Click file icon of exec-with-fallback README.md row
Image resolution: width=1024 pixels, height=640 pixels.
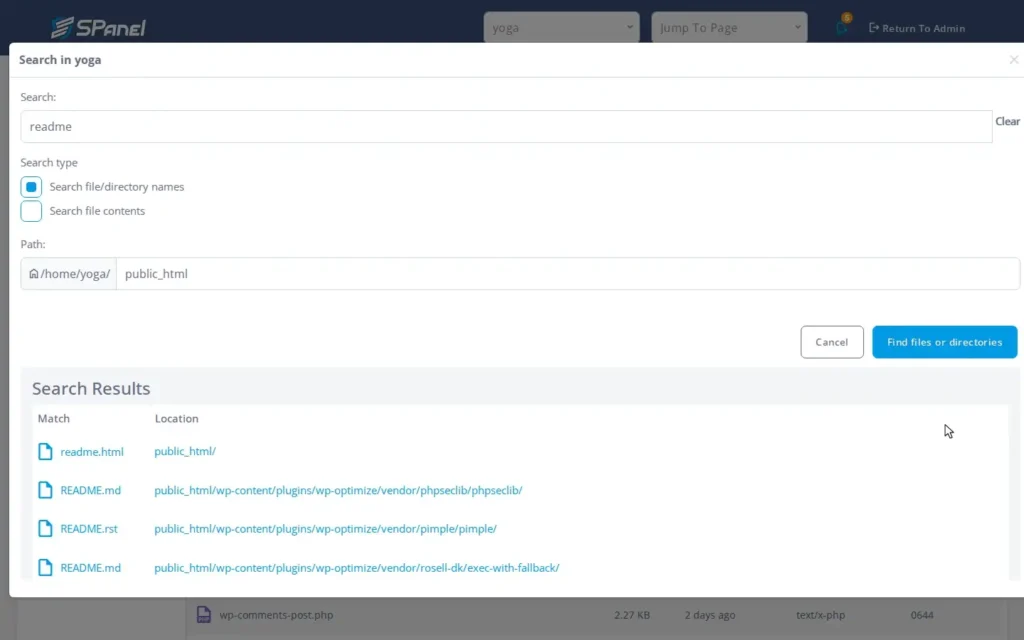pyautogui.click(x=45, y=568)
